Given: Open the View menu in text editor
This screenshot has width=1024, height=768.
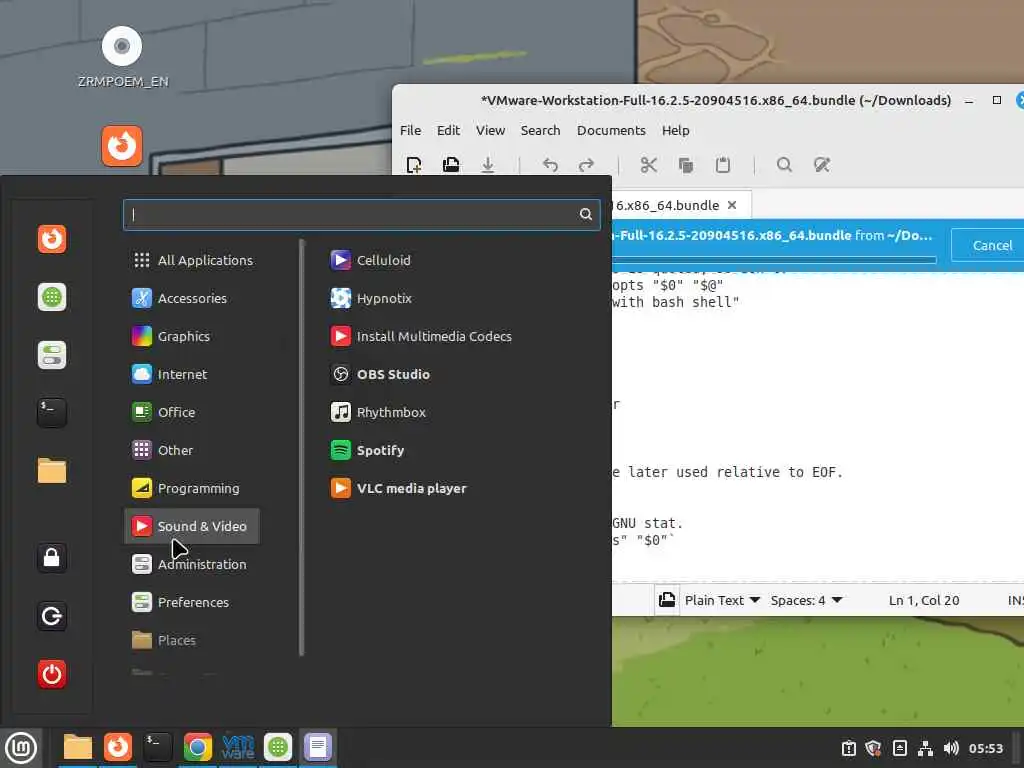Looking at the screenshot, I should (490, 130).
